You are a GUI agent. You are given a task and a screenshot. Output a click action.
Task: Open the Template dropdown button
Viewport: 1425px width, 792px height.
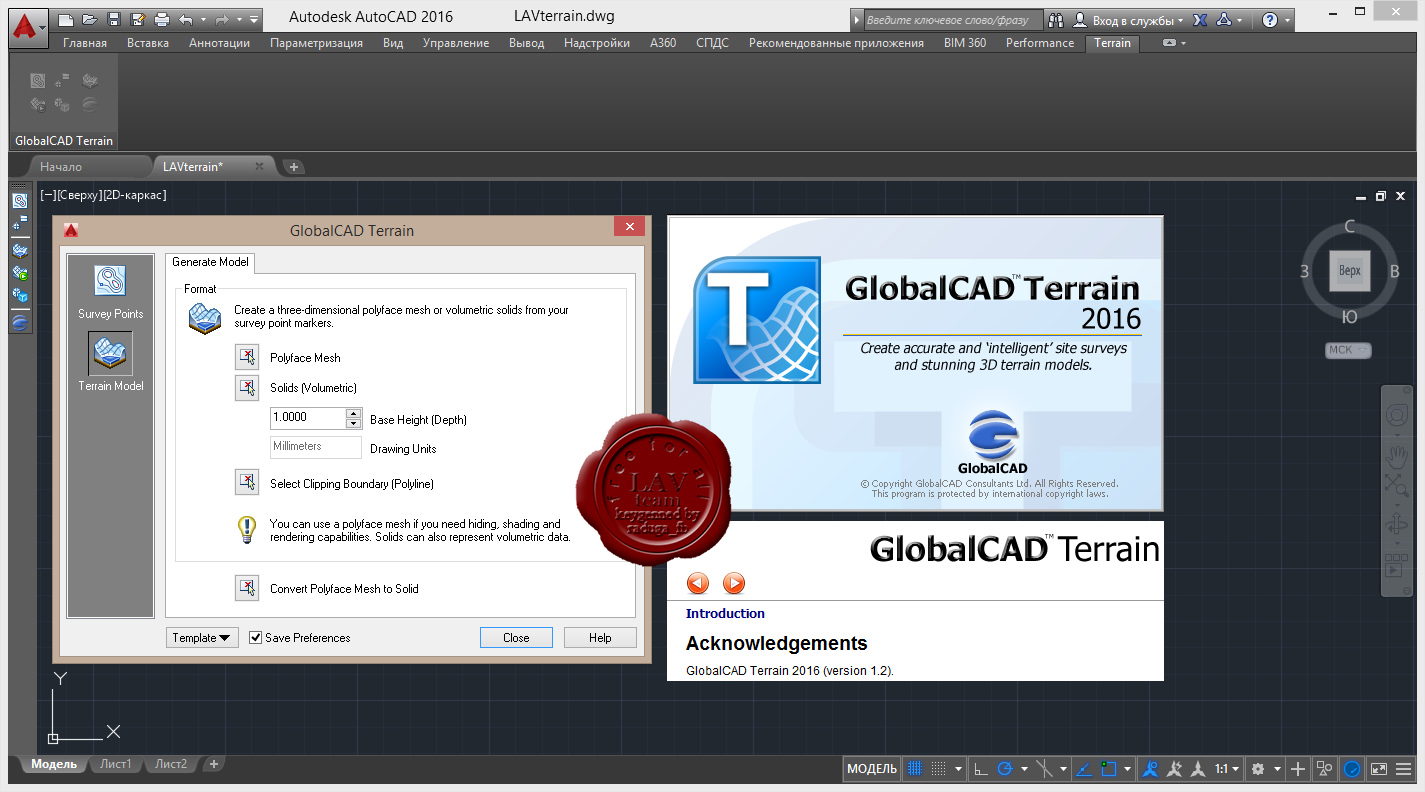(x=202, y=638)
